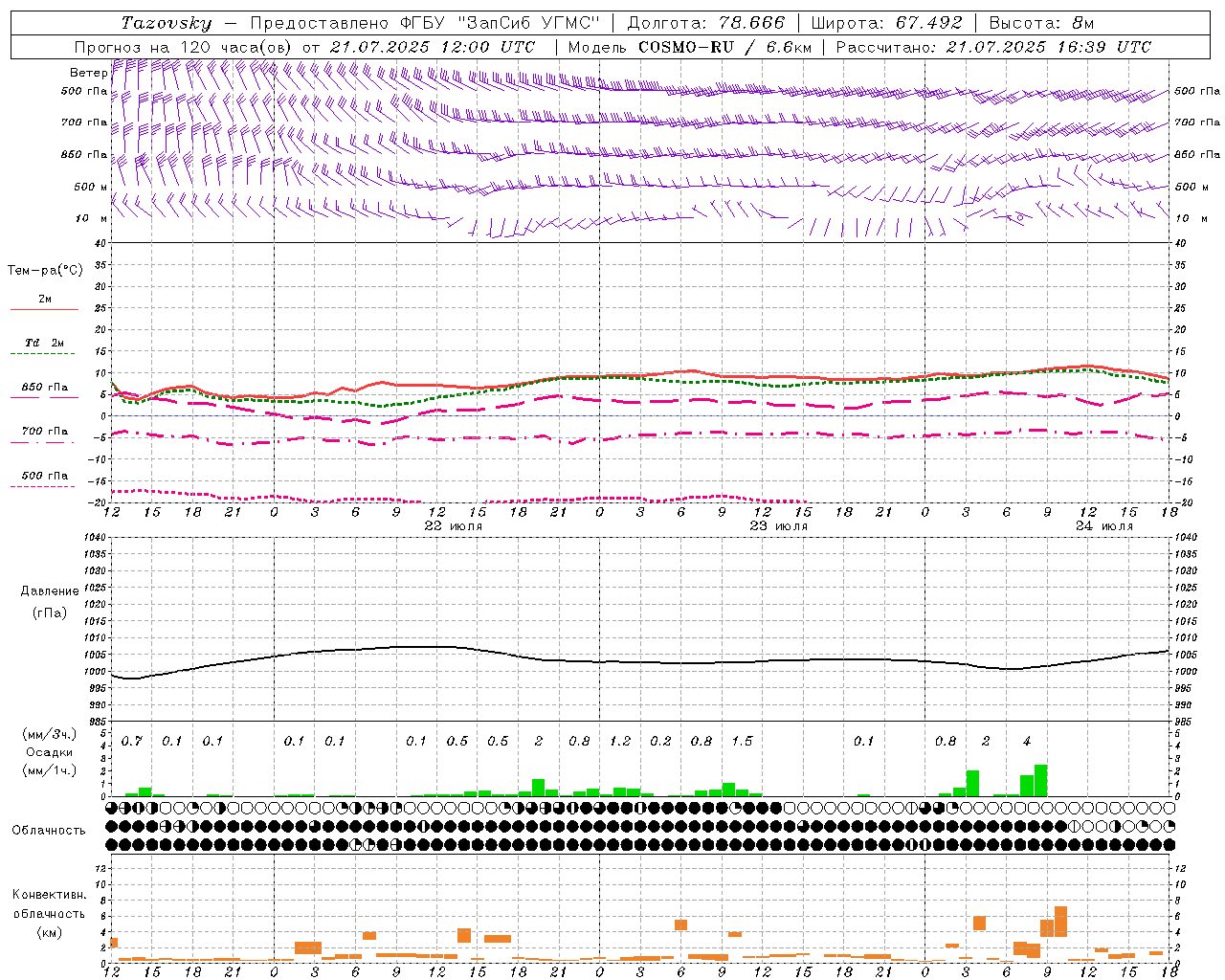Click the (гПа) unit under Давление

50,612
